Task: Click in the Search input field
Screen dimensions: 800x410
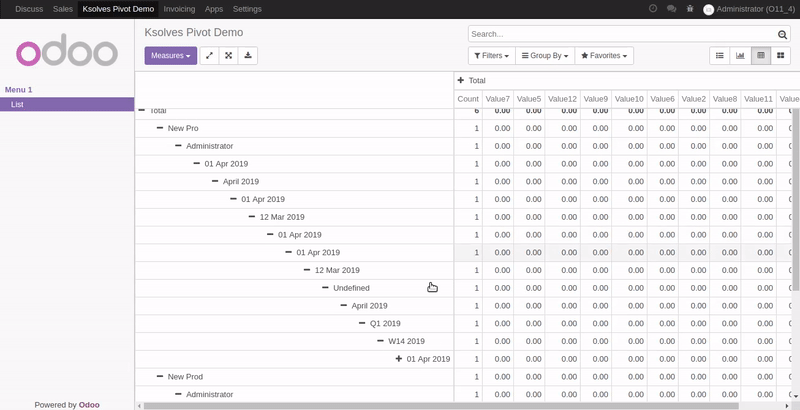Action: tap(620, 34)
